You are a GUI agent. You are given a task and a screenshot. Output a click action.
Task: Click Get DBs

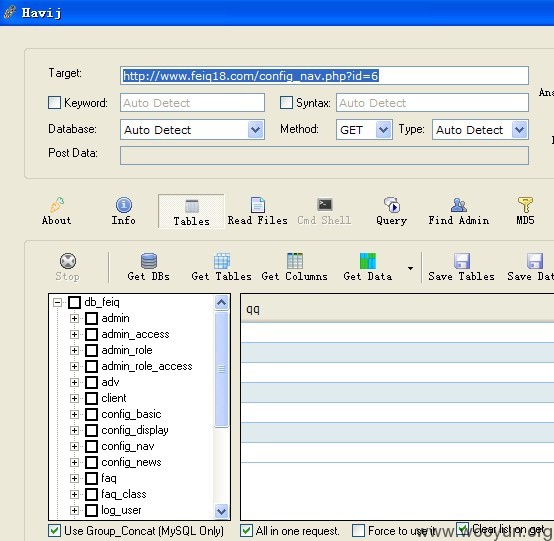coord(149,267)
